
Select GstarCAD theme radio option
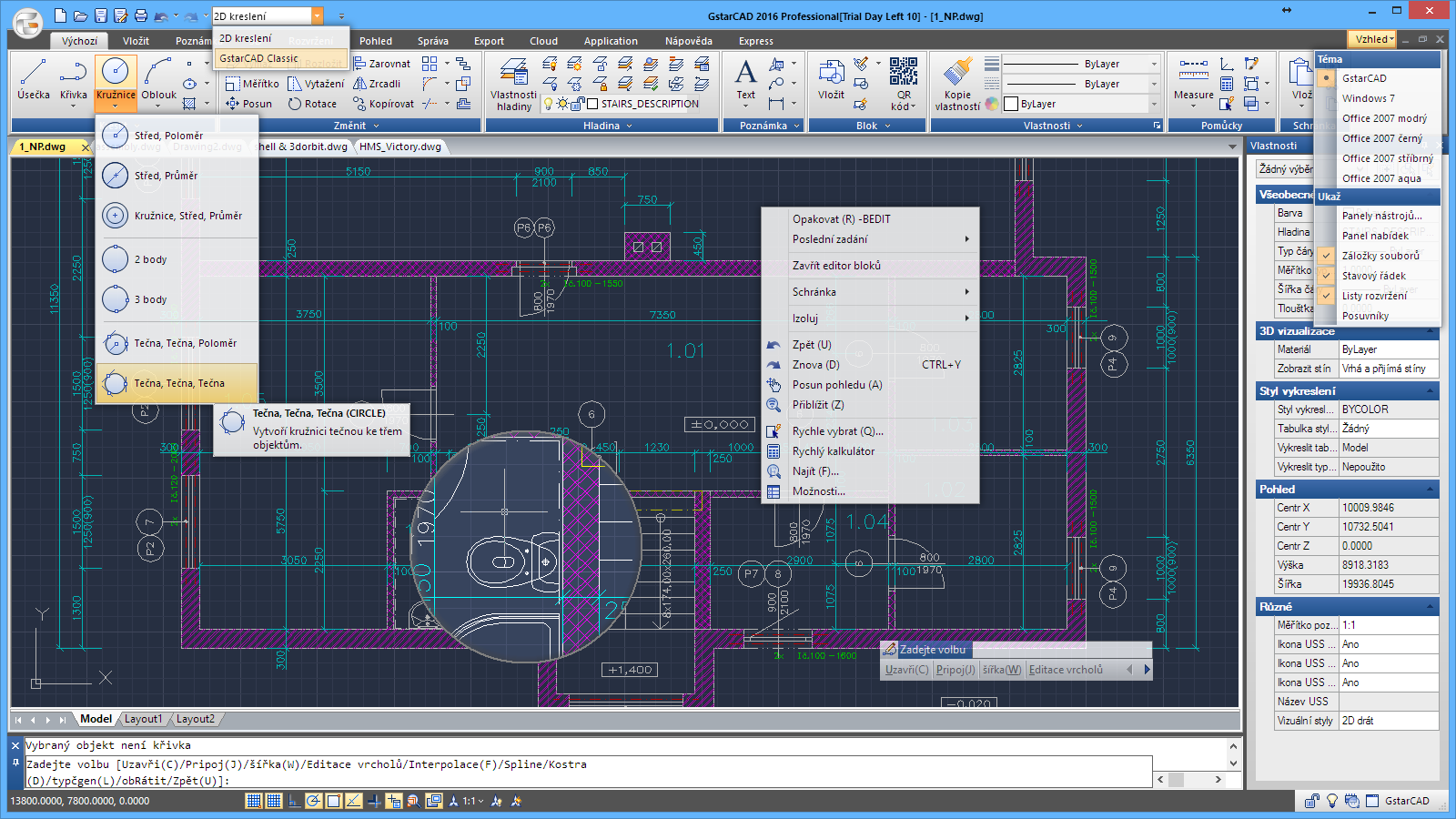pyautogui.click(x=1327, y=78)
